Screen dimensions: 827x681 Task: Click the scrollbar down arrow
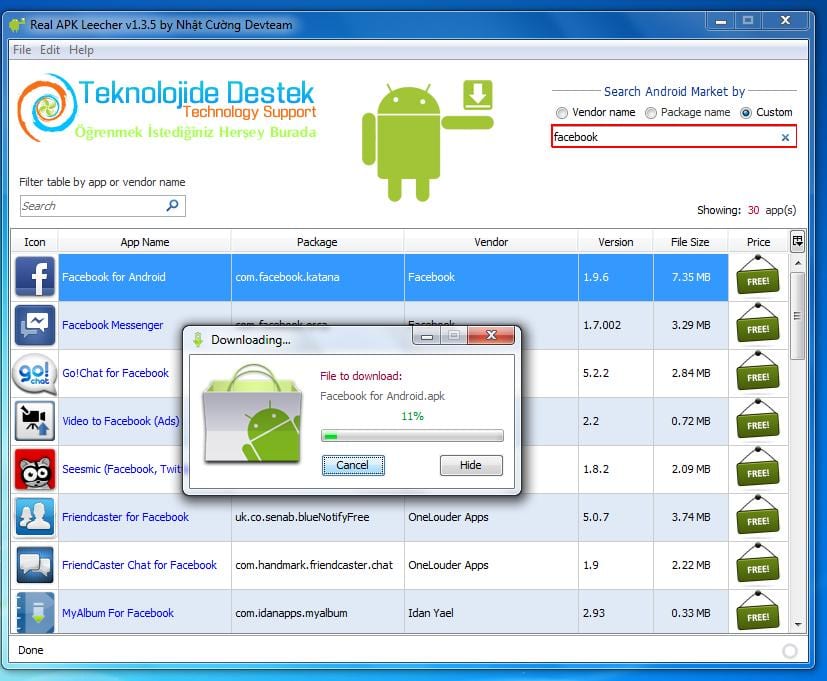797,625
